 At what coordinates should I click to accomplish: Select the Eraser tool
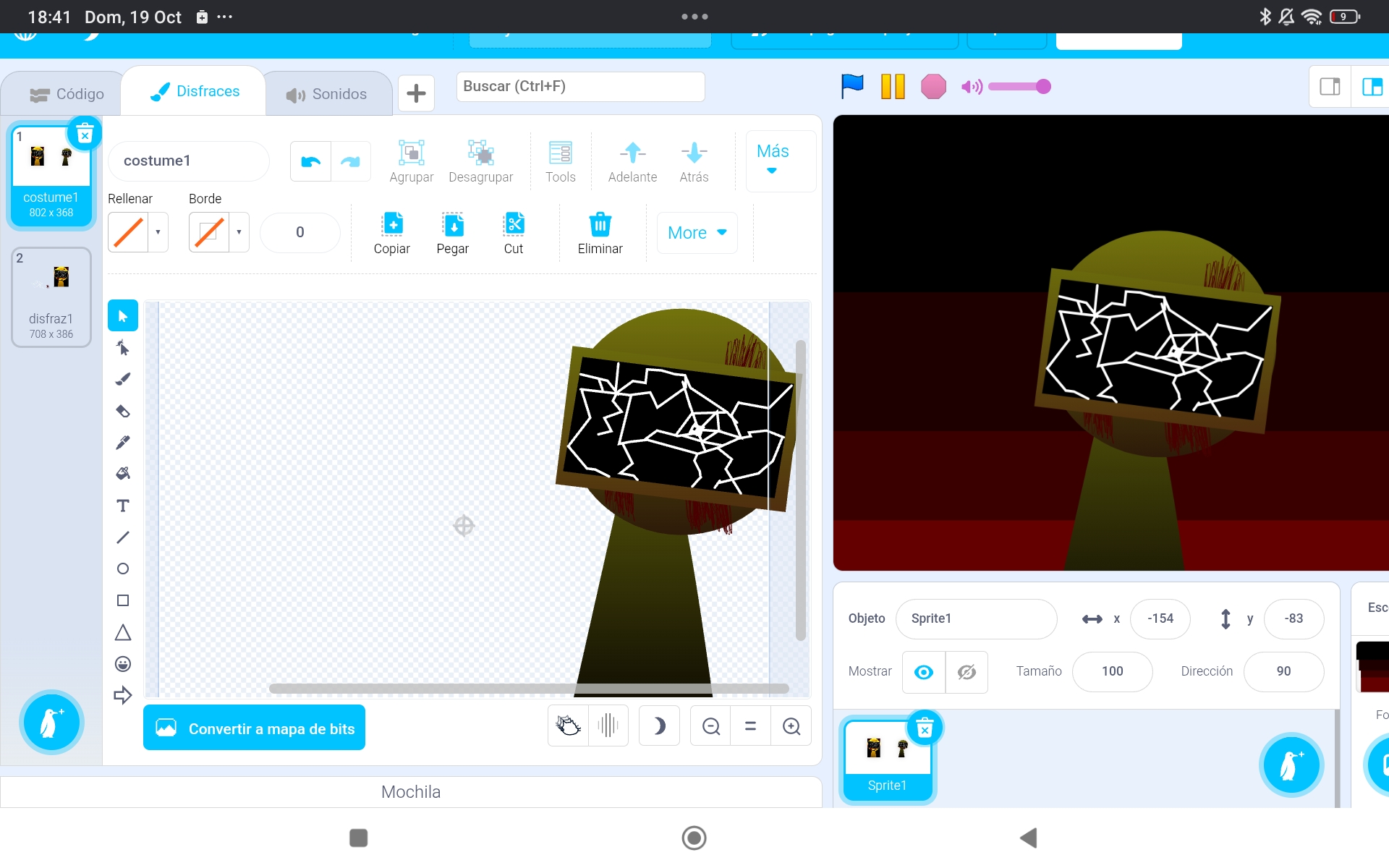point(123,411)
